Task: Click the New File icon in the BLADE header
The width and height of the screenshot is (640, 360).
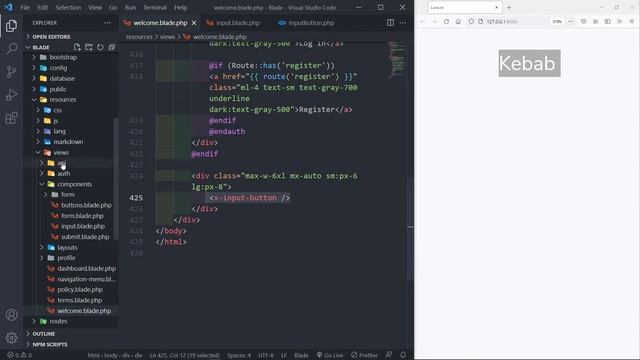Action: (x=77, y=47)
